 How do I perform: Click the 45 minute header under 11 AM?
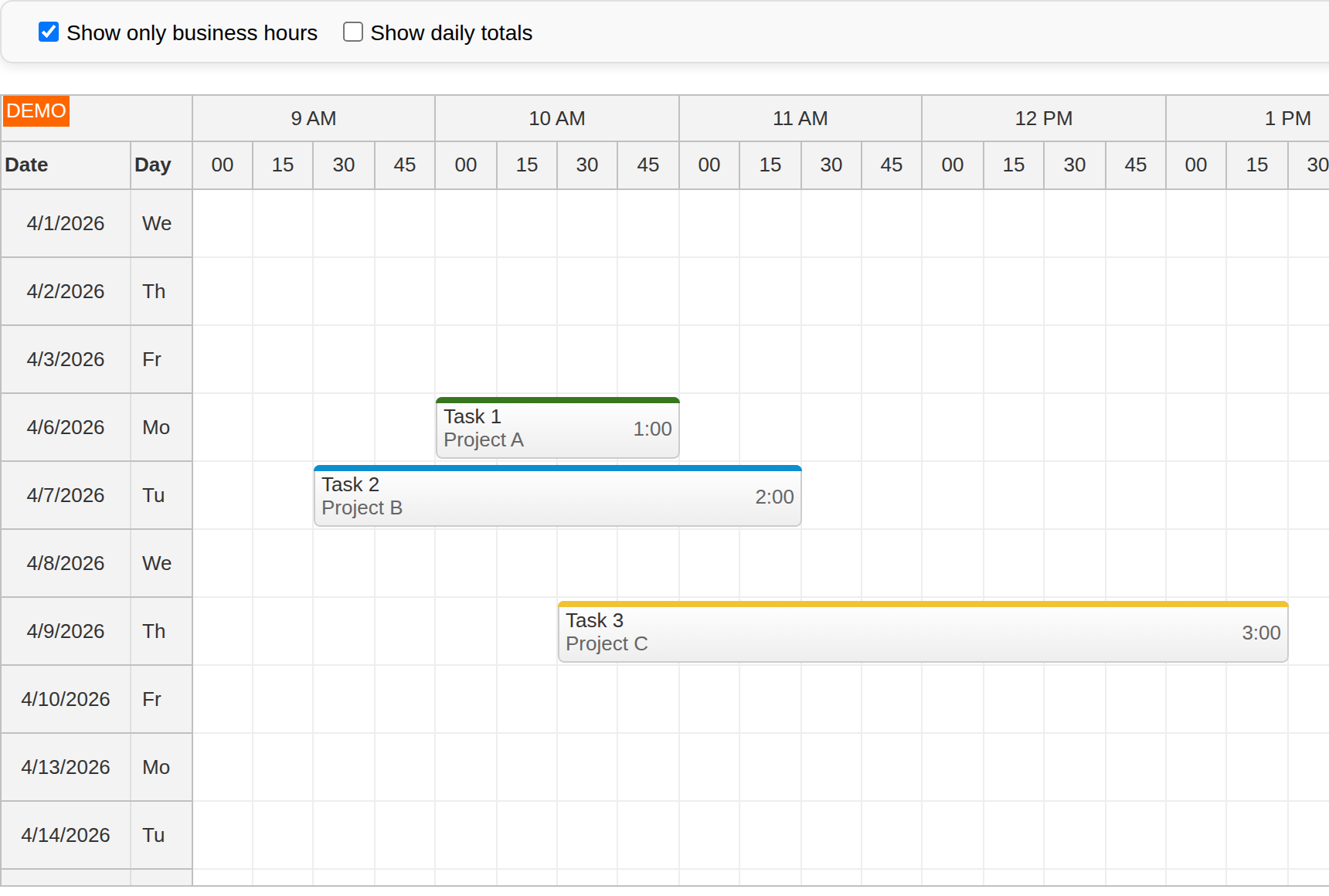tap(891, 165)
